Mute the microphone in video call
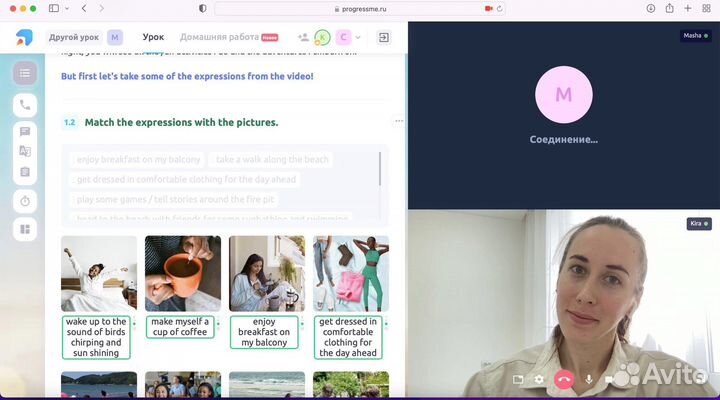 click(x=589, y=380)
